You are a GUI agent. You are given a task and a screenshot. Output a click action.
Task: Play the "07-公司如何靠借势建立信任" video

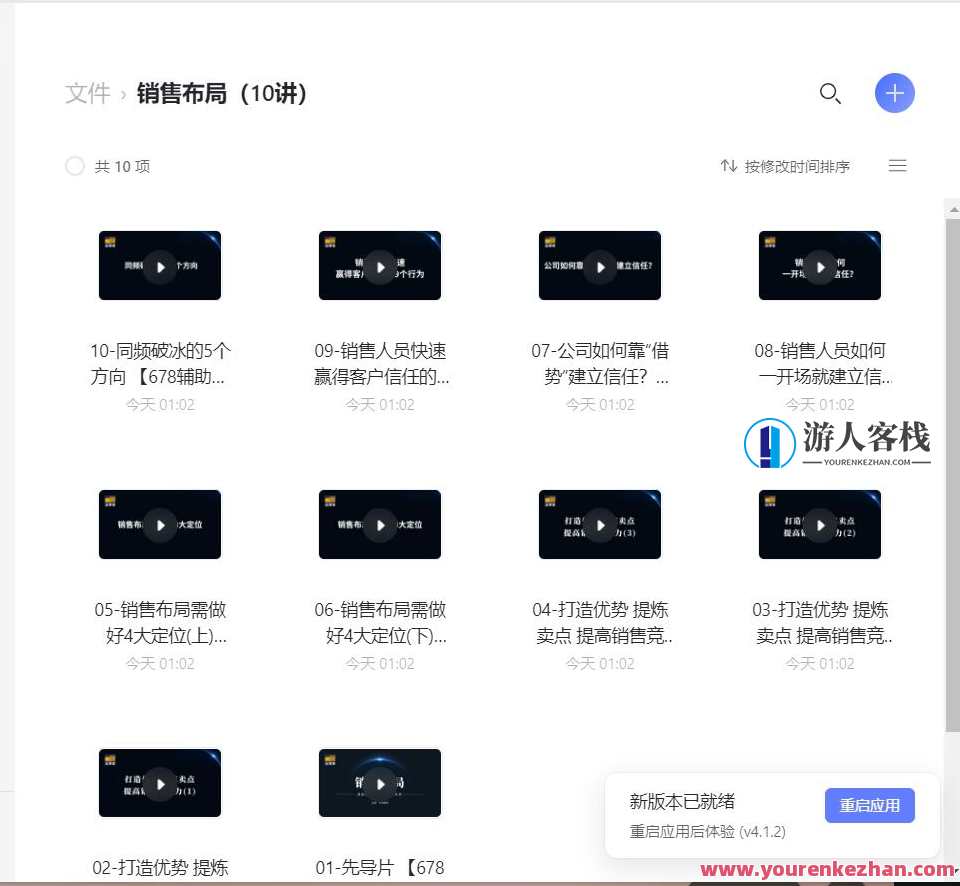pos(600,265)
